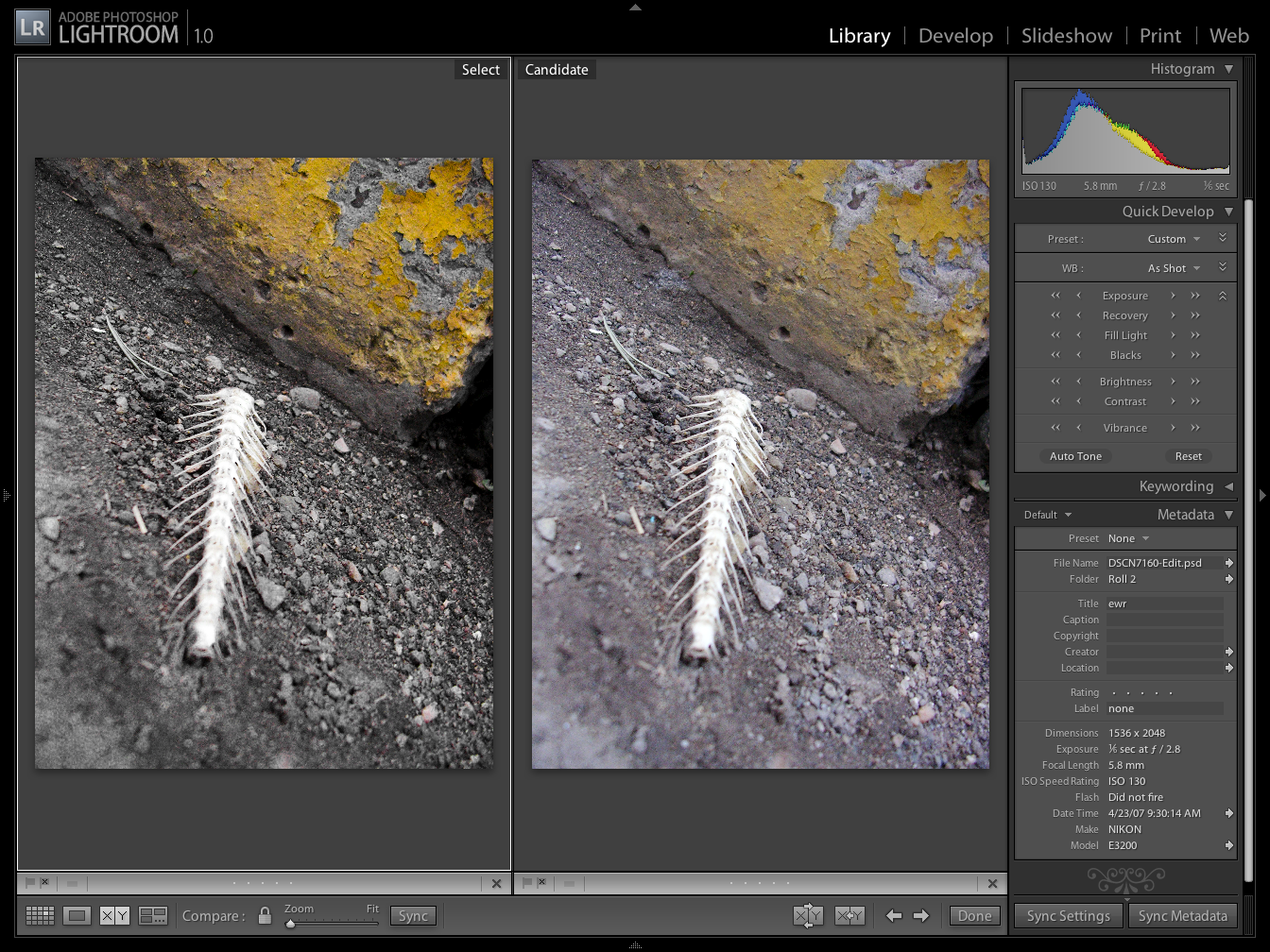Select next photo with right arrow

tap(921, 915)
